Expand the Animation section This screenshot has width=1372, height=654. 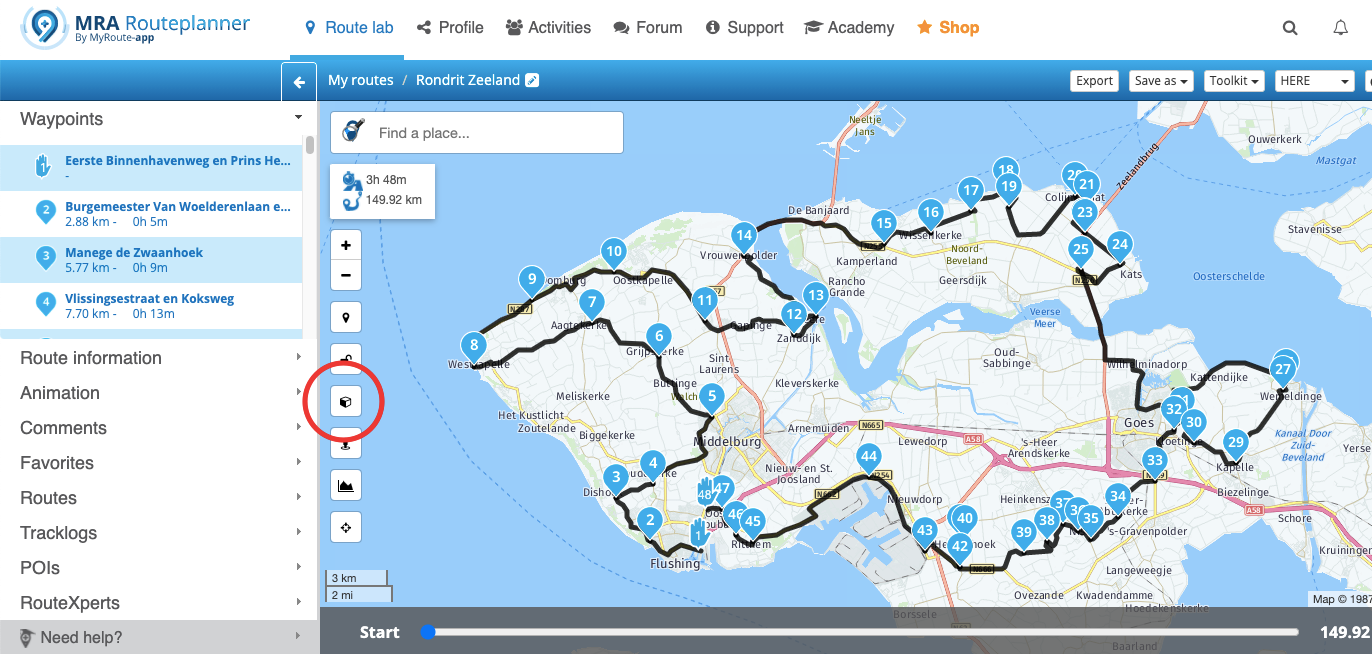click(160, 393)
